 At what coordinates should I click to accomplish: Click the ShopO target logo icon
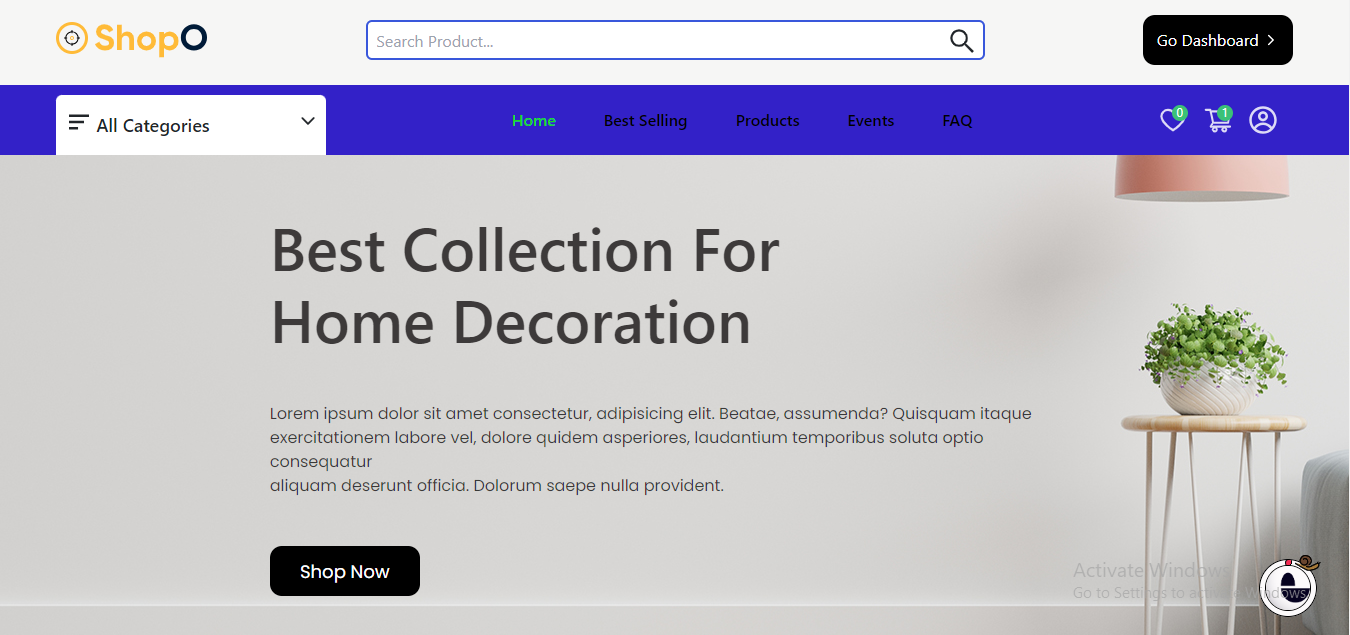(71, 39)
